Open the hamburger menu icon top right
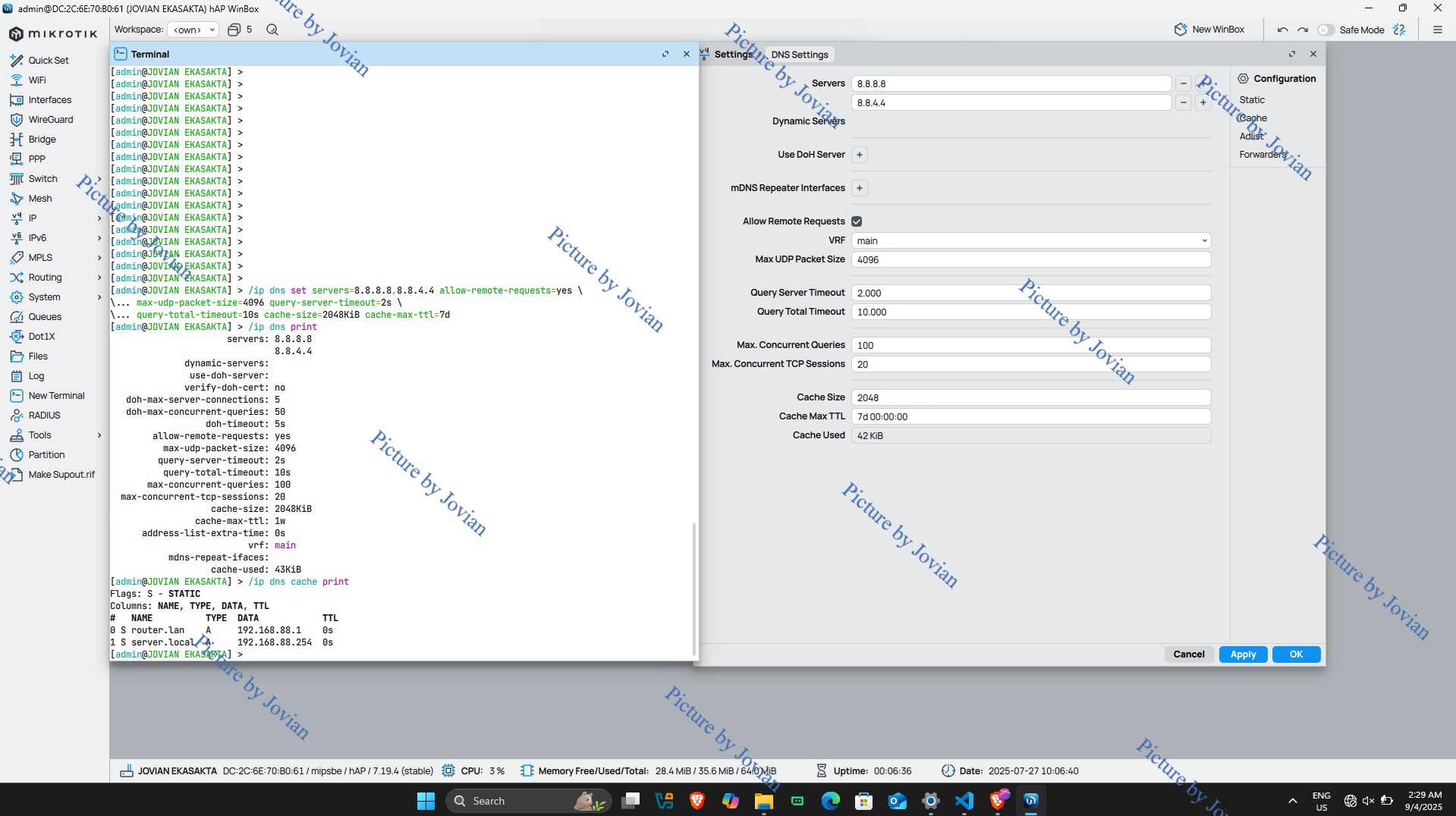Image resolution: width=1456 pixels, height=816 pixels. [x=1437, y=30]
